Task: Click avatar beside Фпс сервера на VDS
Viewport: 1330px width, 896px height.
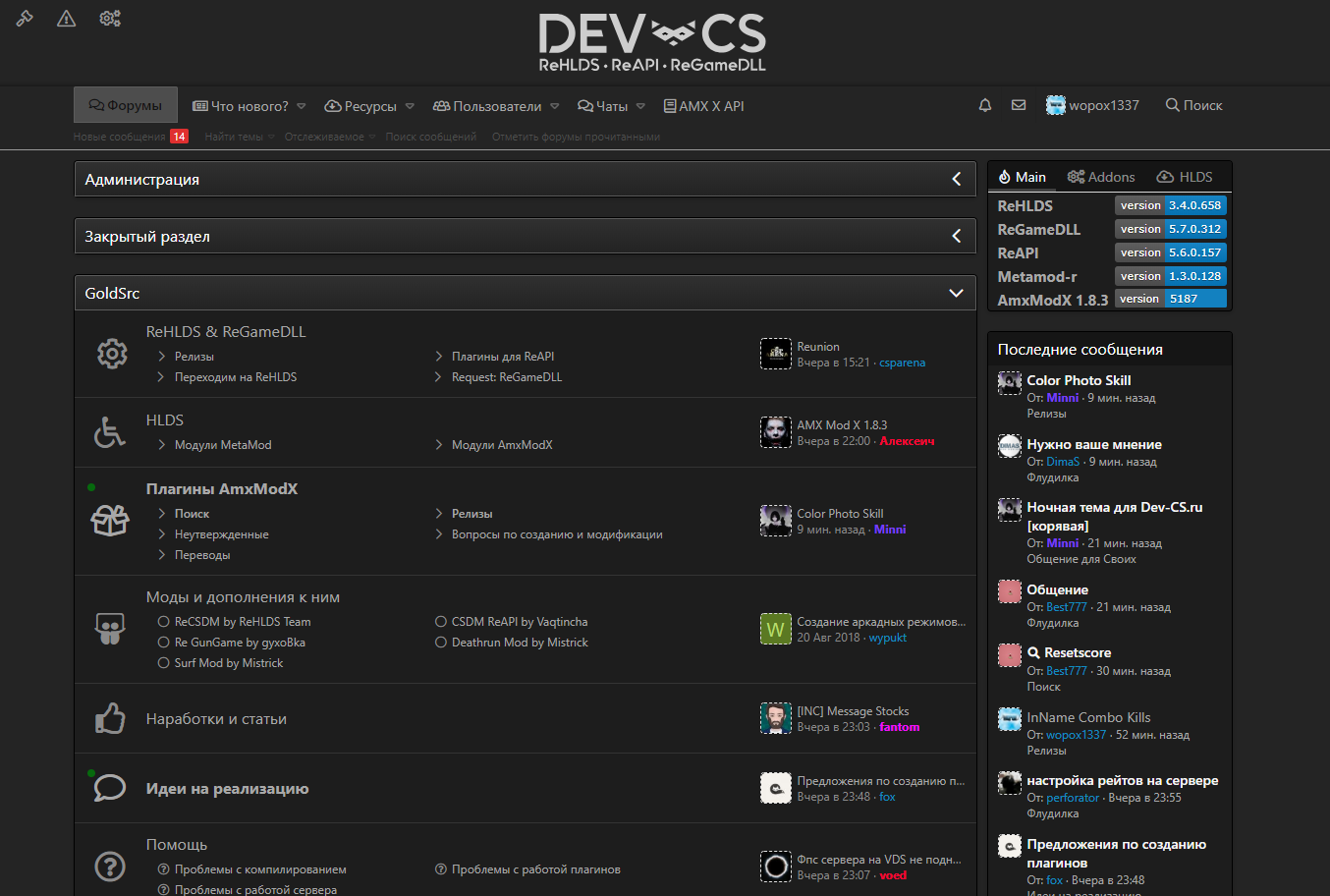Action: [x=776, y=867]
